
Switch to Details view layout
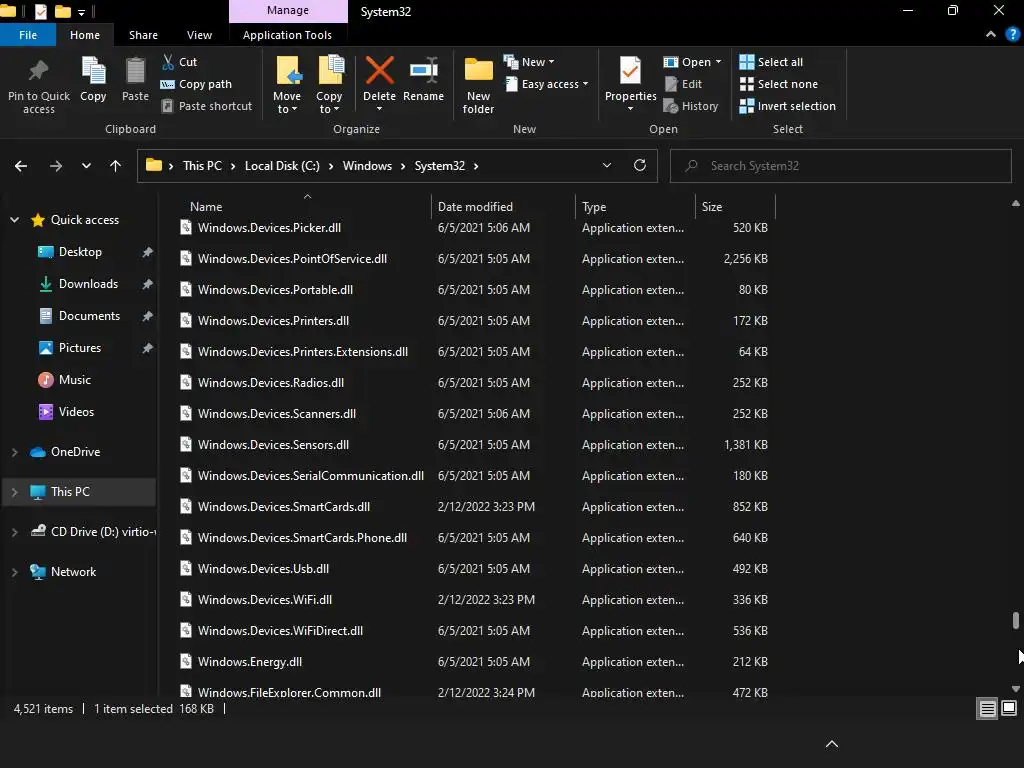(x=987, y=709)
